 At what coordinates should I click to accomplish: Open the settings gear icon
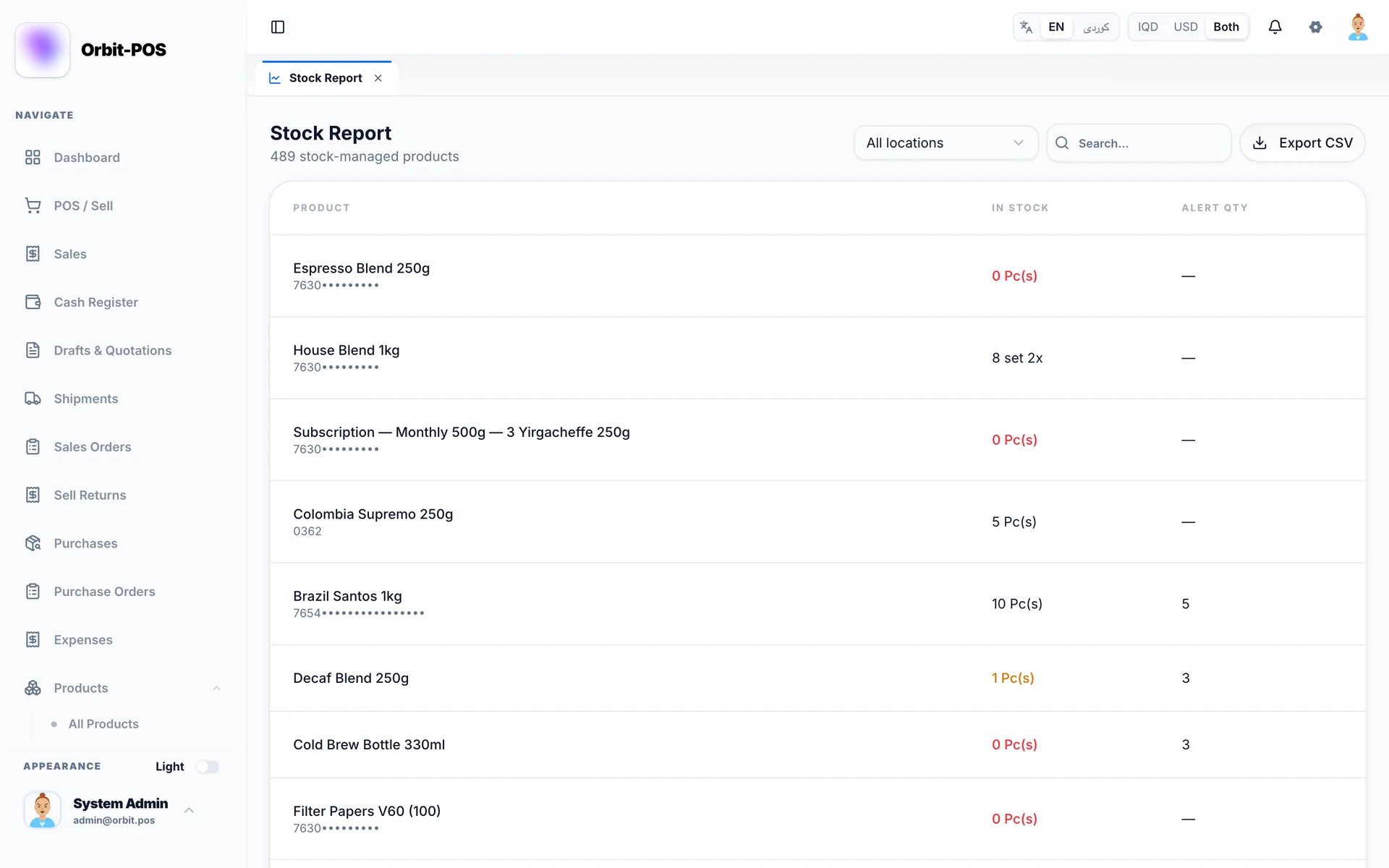1315,27
